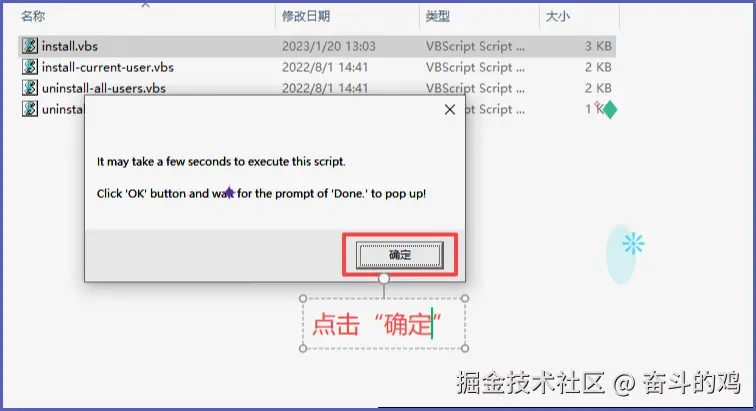The width and height of the screenshot is (756, 411).
Task: Click the sort arrow above the 名称 column
Action: [x=146, y=5]
